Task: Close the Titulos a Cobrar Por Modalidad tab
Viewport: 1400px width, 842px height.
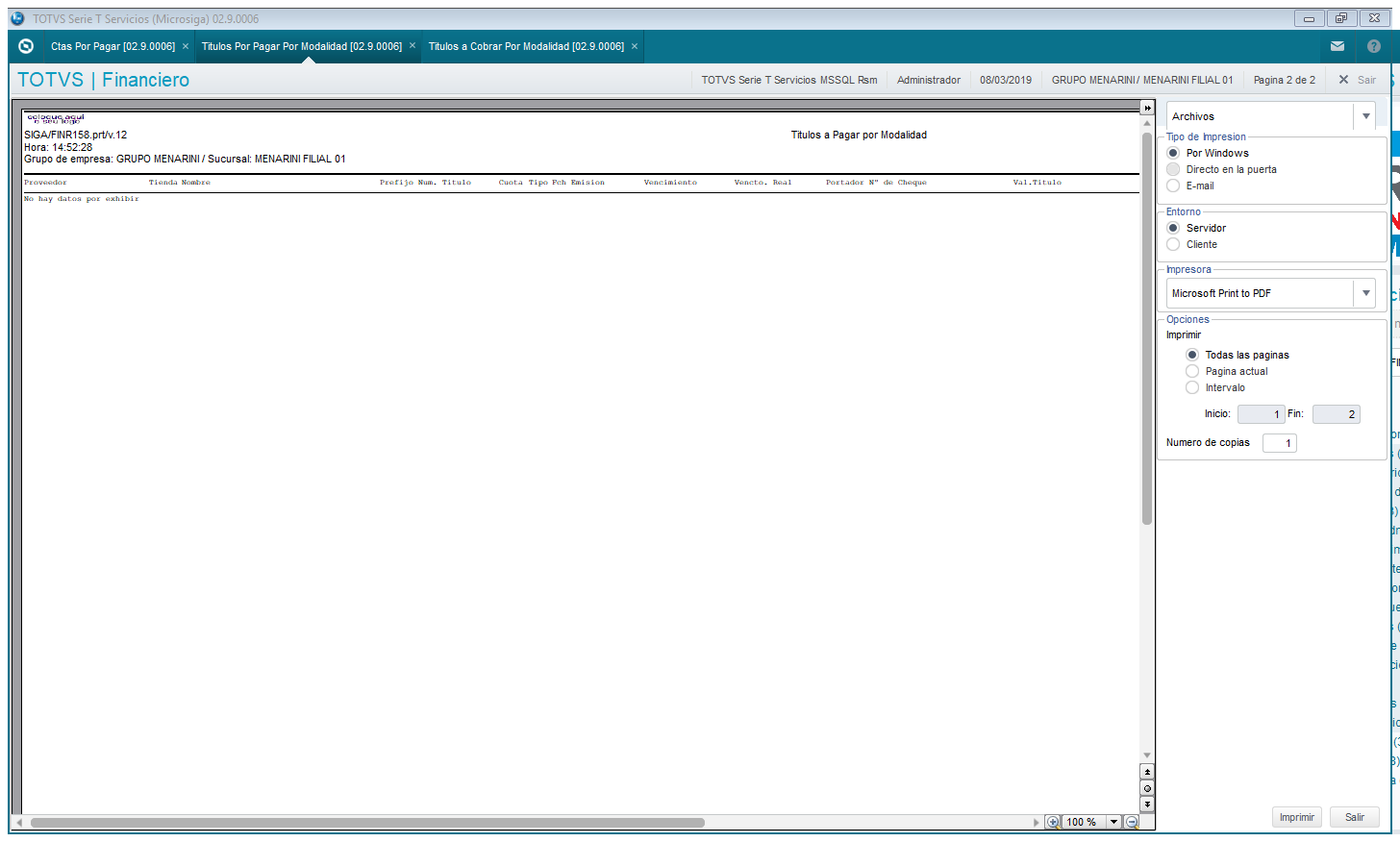Action: pyautogui.click(x=635, y=46)
